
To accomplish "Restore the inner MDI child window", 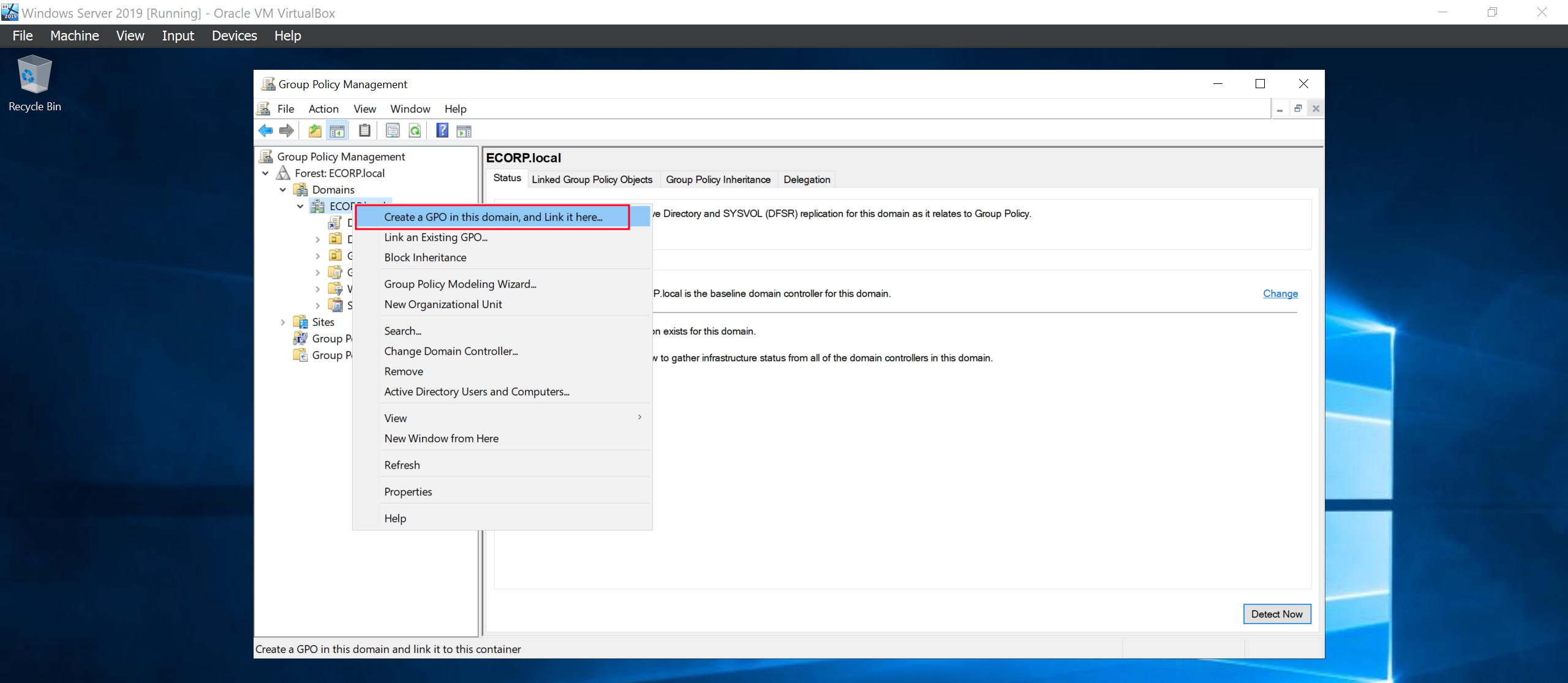I will [x=1297, y=108].
